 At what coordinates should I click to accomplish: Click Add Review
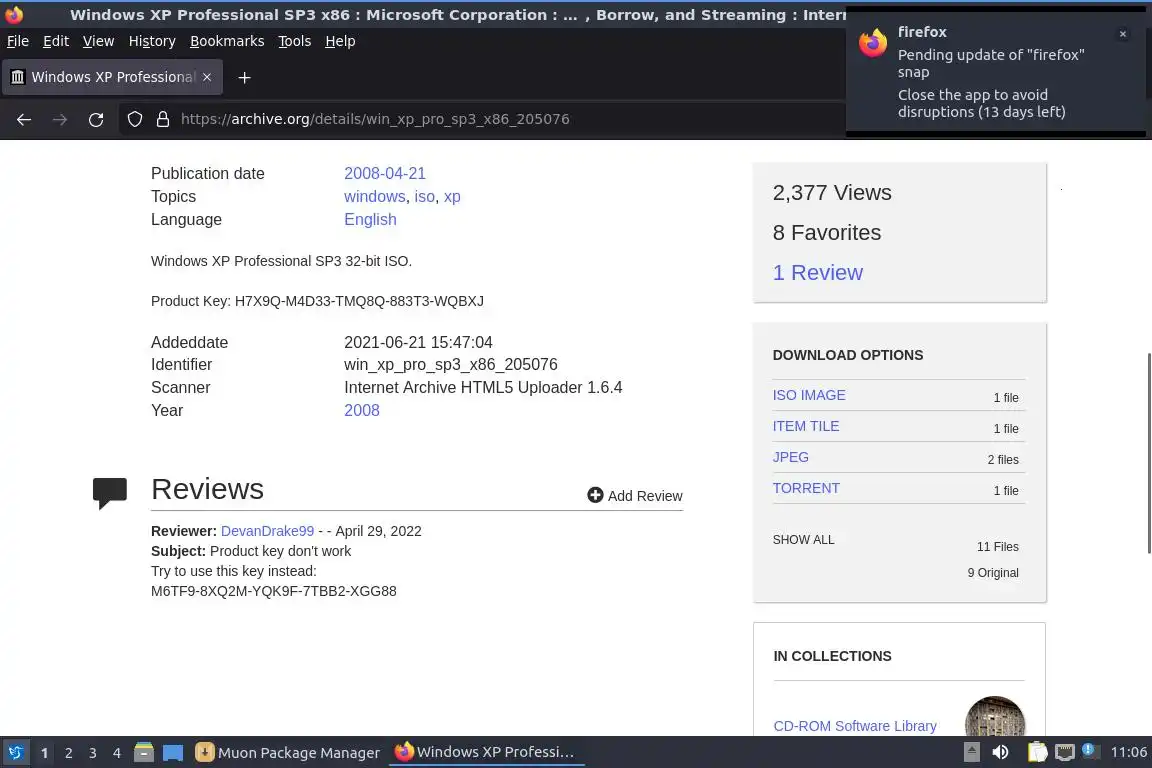click(635, 495)
